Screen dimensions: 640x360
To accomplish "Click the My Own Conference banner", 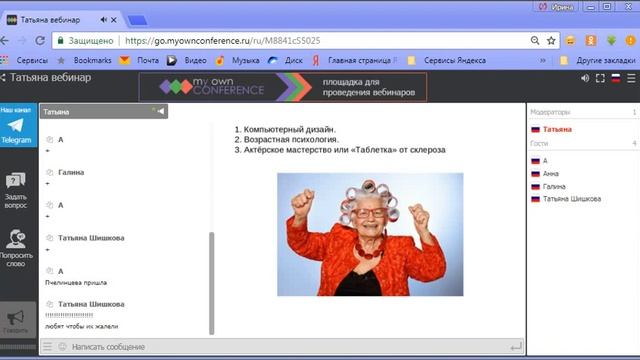I will pos(283,87).
